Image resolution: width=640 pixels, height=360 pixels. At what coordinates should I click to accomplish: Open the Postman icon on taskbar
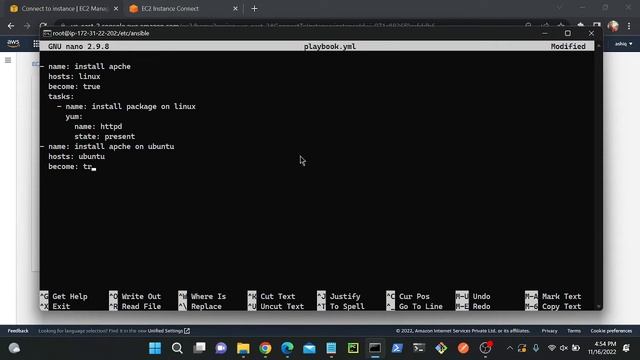pyautogui.click(x=463, y=348)
